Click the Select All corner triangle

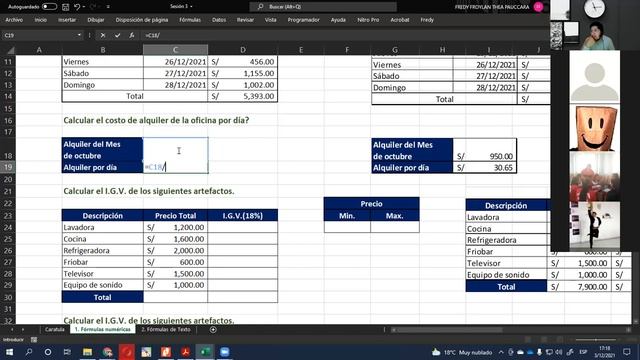click(11, 50)
